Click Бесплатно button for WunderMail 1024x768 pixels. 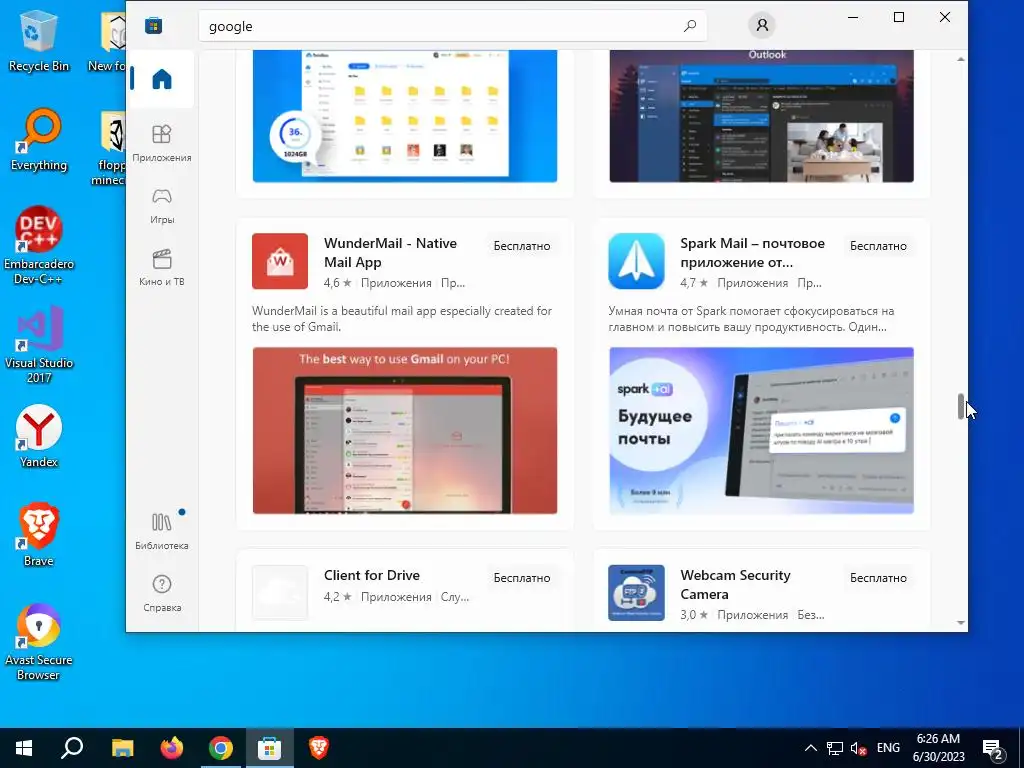[522, 246]
